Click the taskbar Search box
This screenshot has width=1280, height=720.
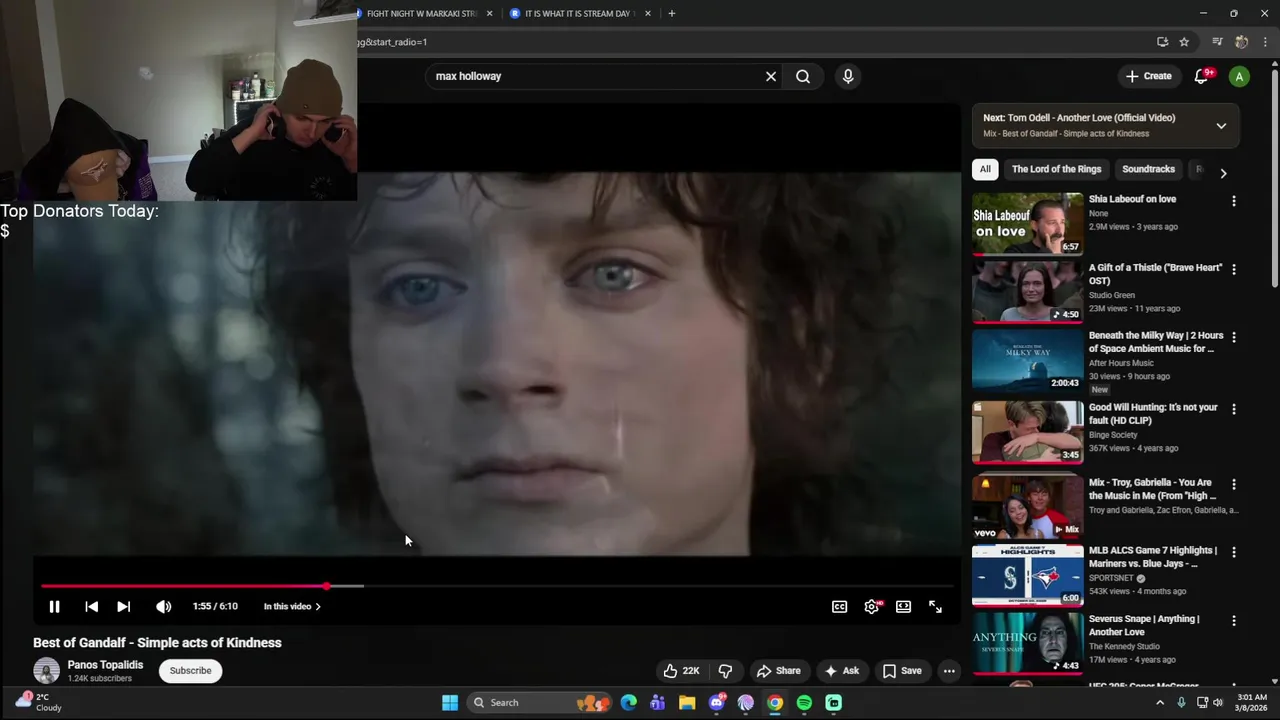tap(541, 703)
